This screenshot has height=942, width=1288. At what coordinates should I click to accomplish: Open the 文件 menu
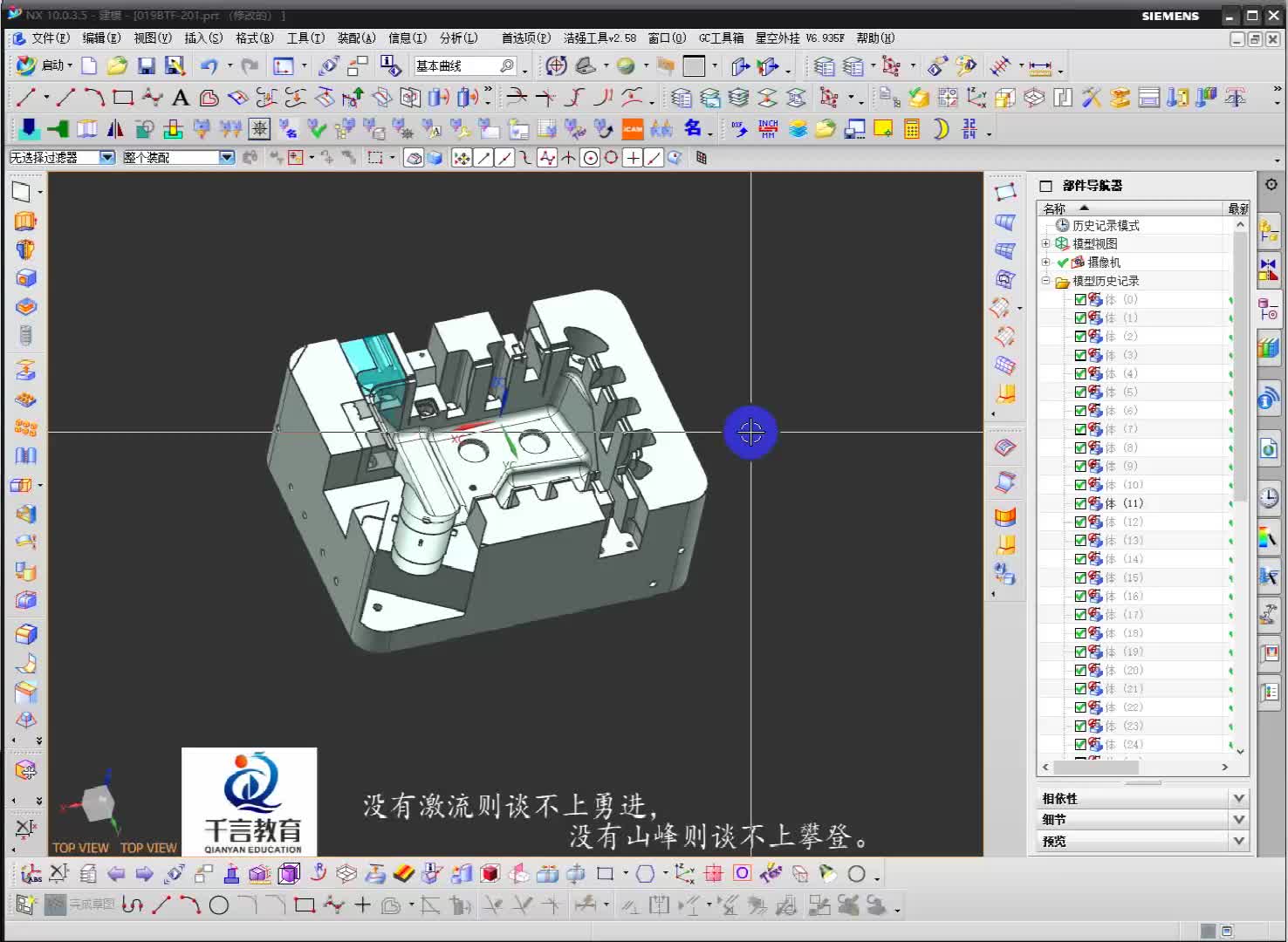coord(48,38)
